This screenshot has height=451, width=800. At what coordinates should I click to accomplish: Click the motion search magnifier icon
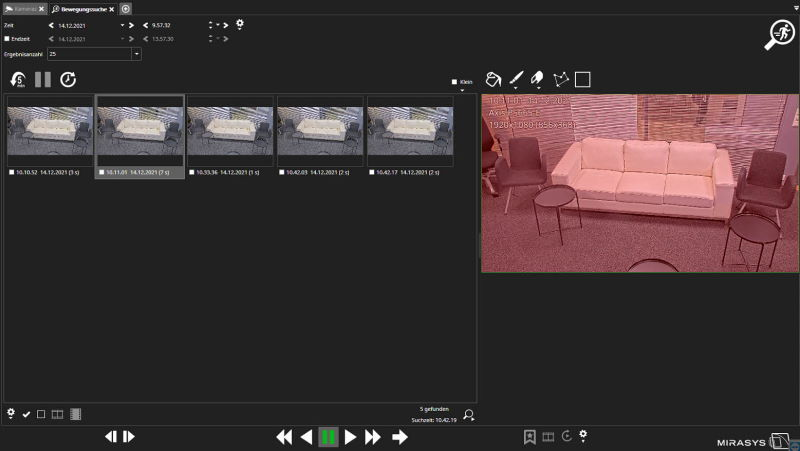(x=779, y=35)
